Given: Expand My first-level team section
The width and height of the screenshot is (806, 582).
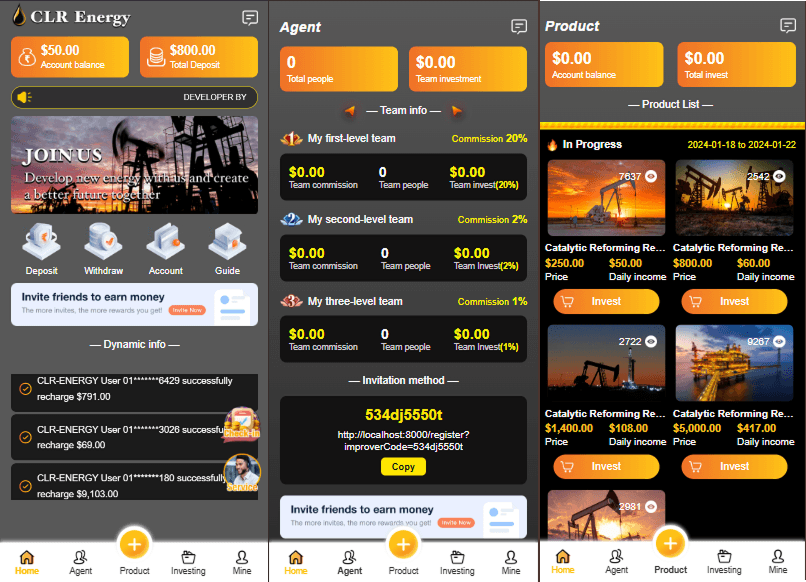Looking at the screenshot, I should click(350, 139).
